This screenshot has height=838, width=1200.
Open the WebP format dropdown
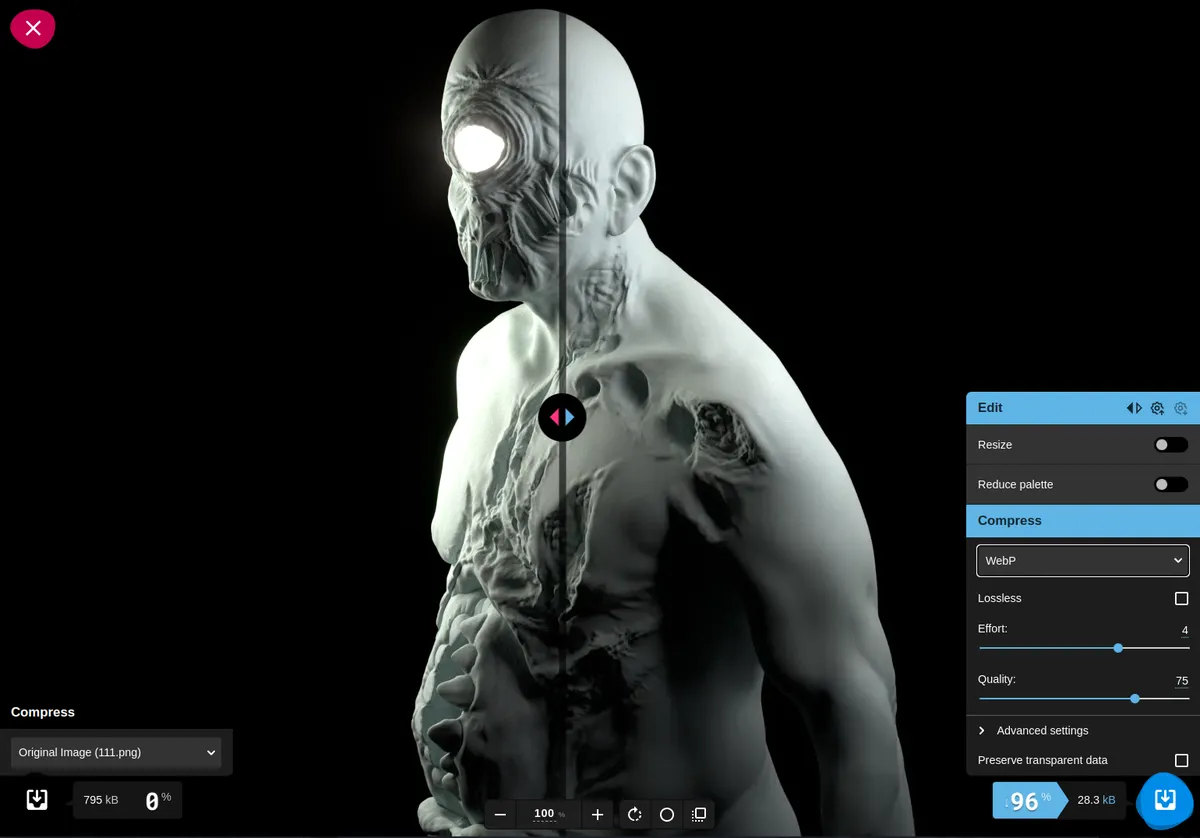[1083, 561]
